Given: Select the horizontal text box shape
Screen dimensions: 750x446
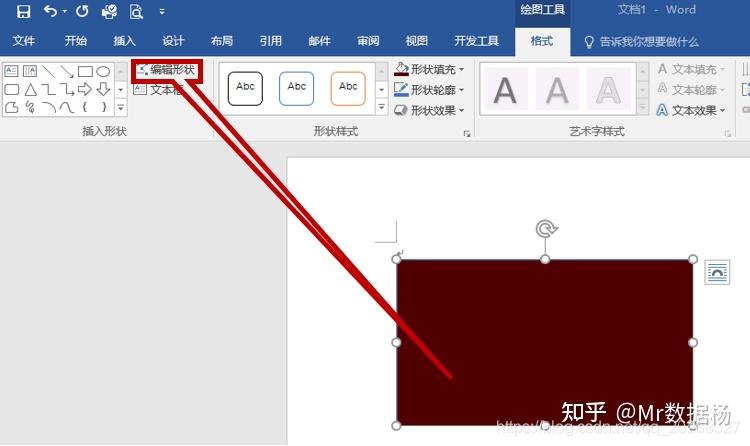Looking at the screenshot, I should tap(11, 71).
